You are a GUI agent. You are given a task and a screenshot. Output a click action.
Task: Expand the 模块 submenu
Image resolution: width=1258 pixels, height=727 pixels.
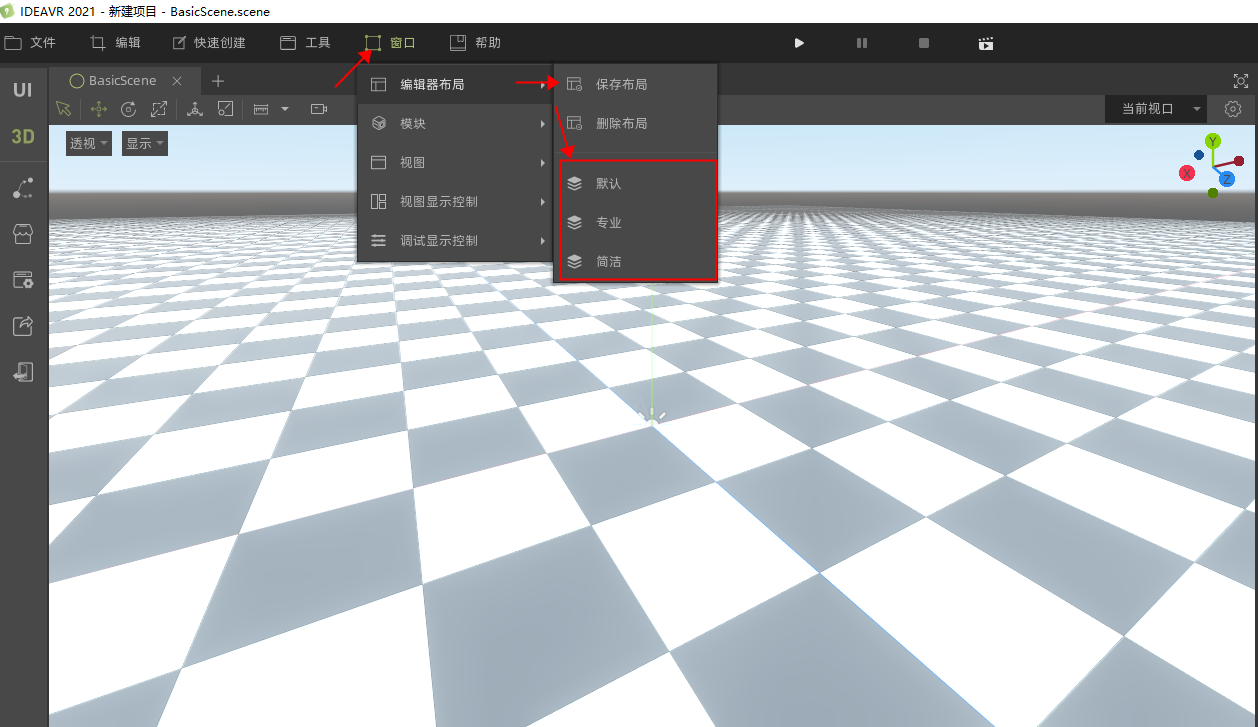454,124
